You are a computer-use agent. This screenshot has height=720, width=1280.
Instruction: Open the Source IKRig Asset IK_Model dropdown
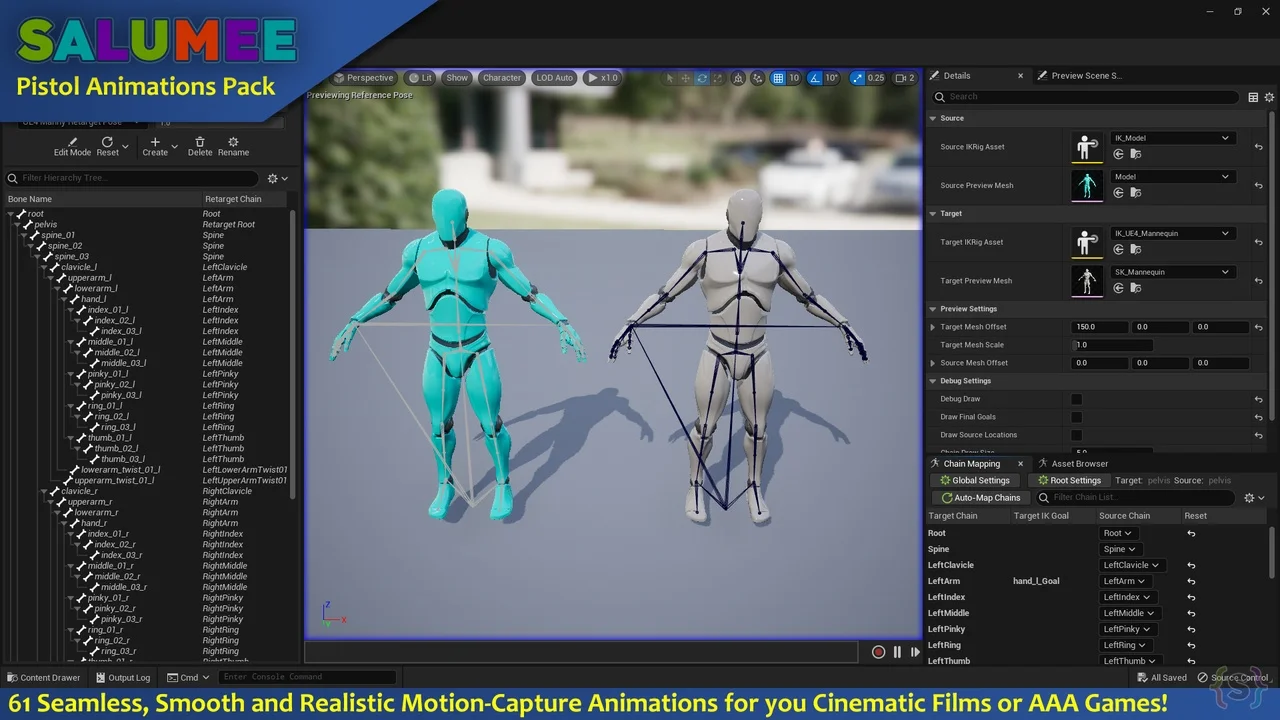(x=1171, y=138)
